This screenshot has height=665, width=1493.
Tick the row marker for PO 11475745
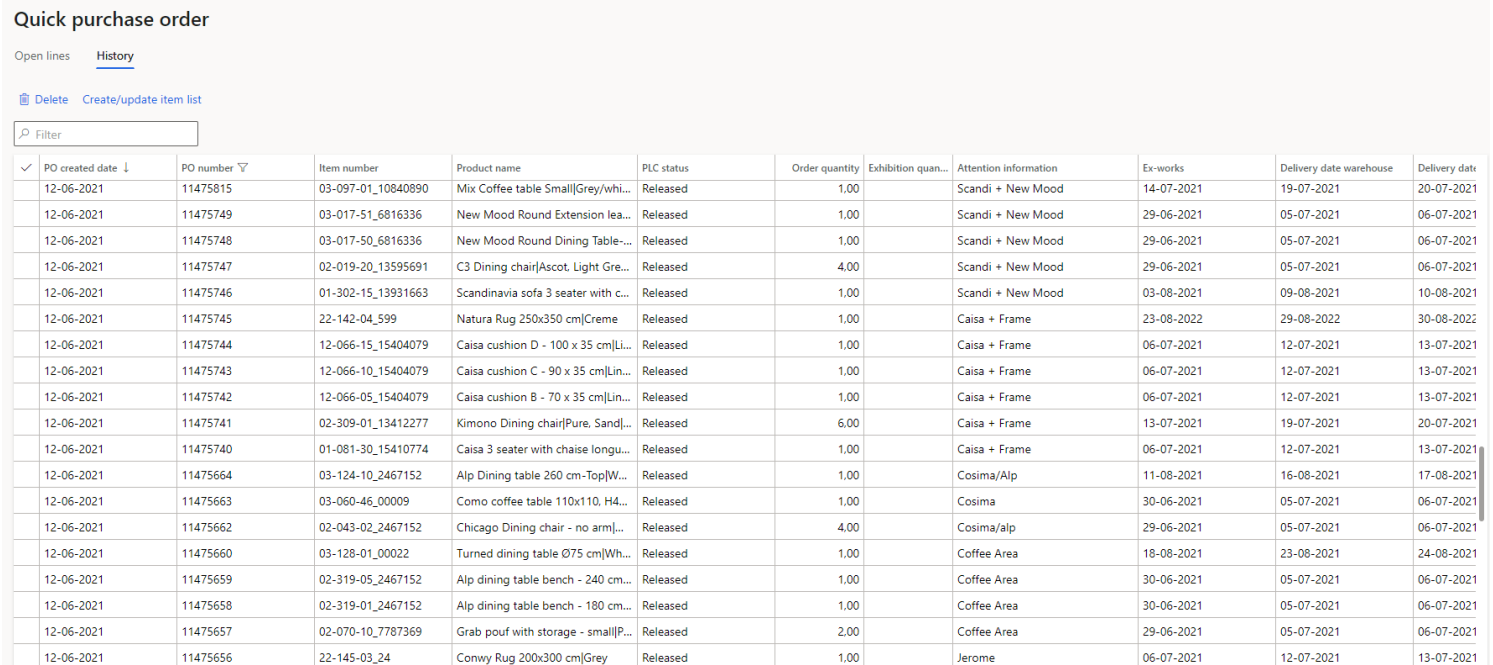(x=26, y=319)
